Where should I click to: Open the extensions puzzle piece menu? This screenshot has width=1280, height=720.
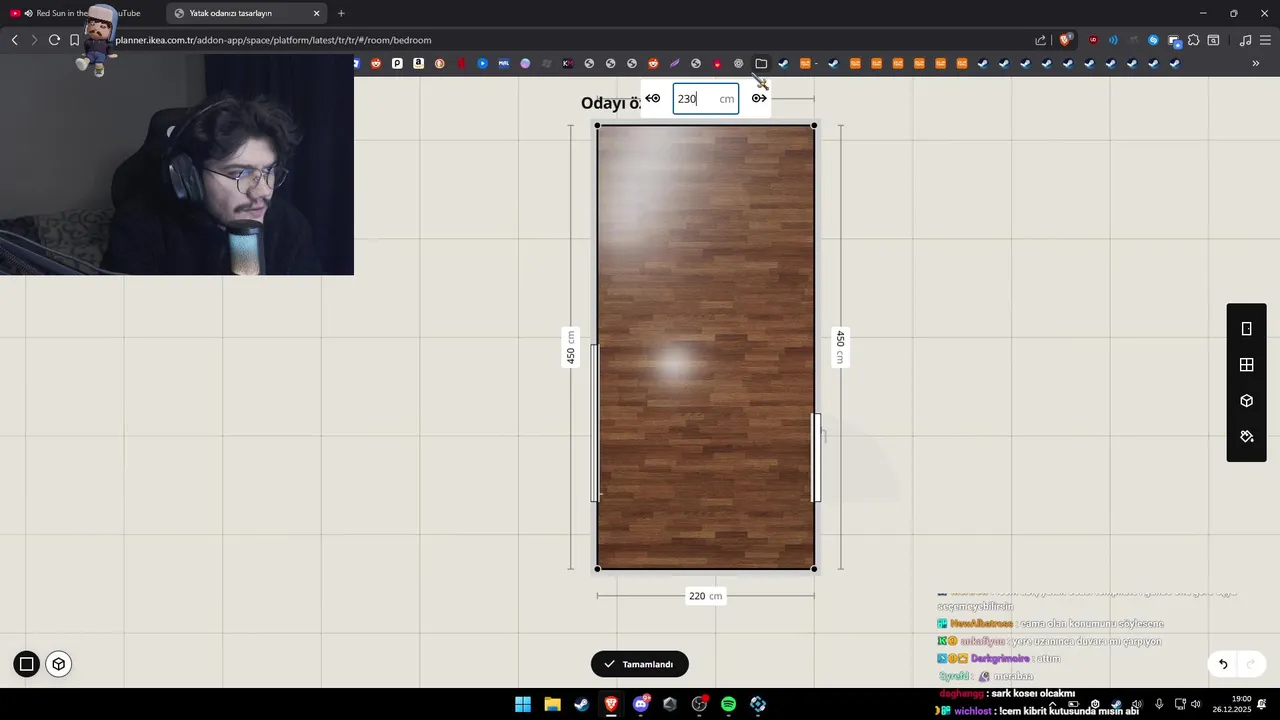[1193, 40]
